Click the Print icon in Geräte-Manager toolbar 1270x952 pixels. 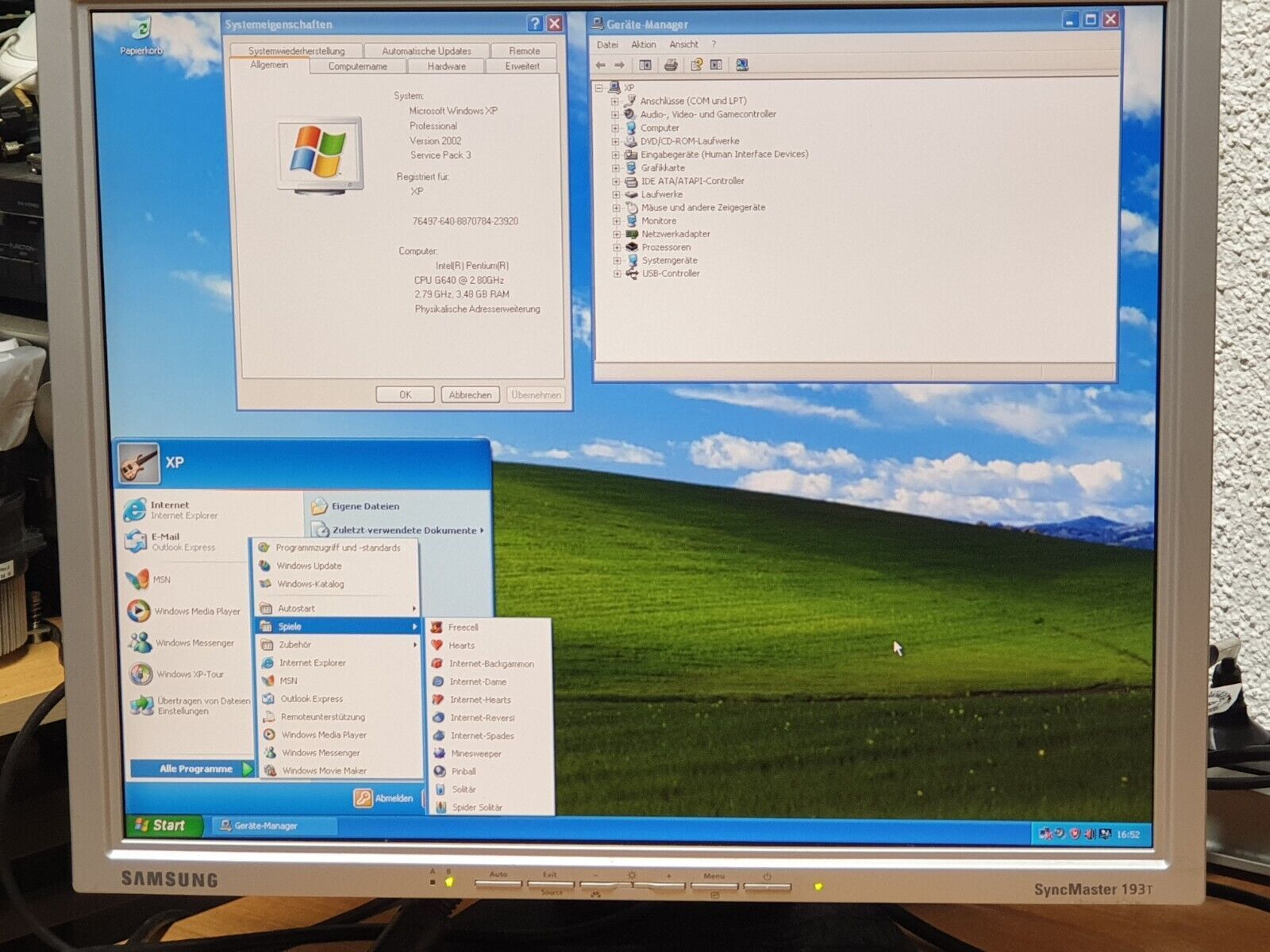[x=671, y=65]
